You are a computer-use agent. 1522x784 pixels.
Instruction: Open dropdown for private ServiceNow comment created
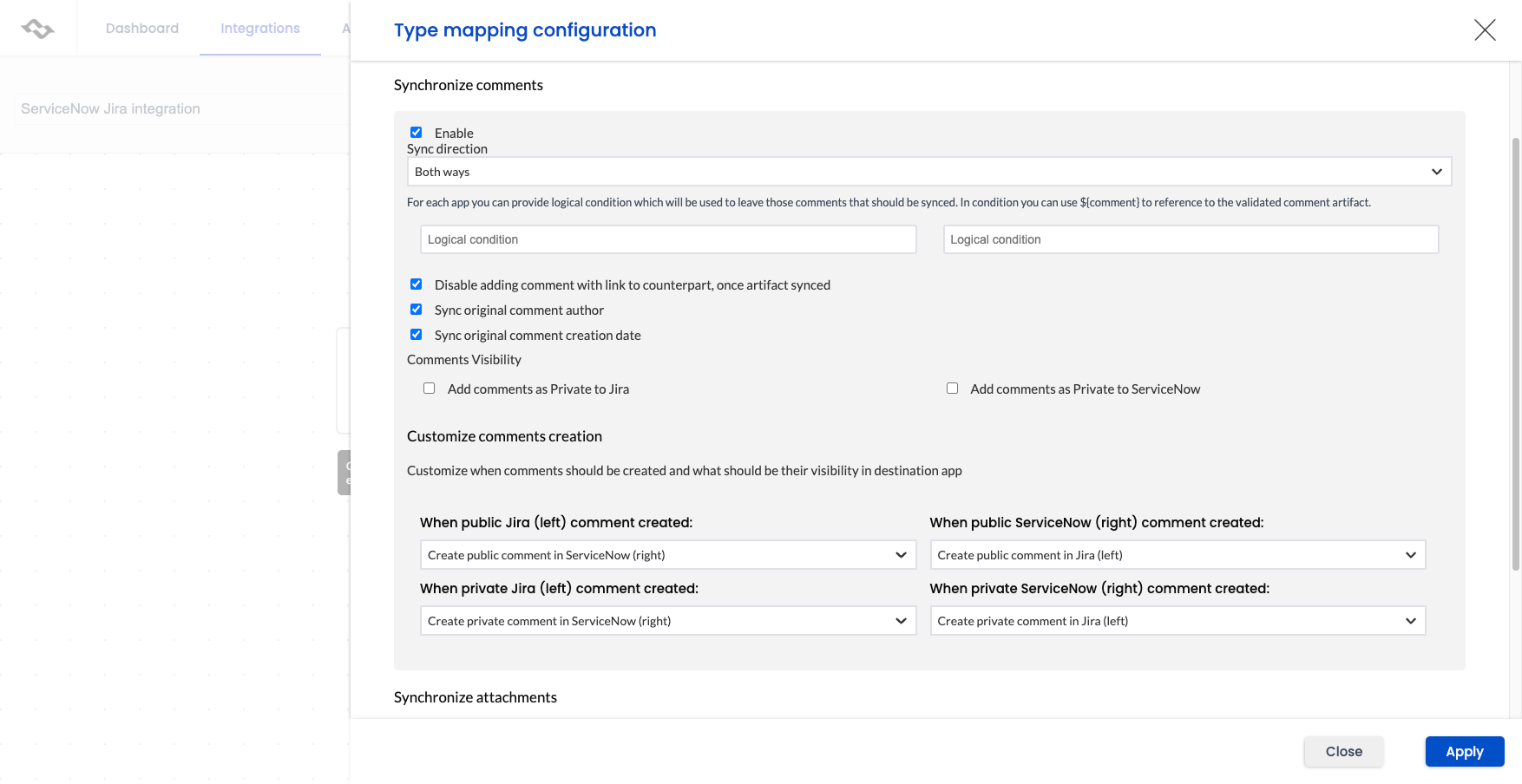pyautogui.click(x=1178, y=621)
